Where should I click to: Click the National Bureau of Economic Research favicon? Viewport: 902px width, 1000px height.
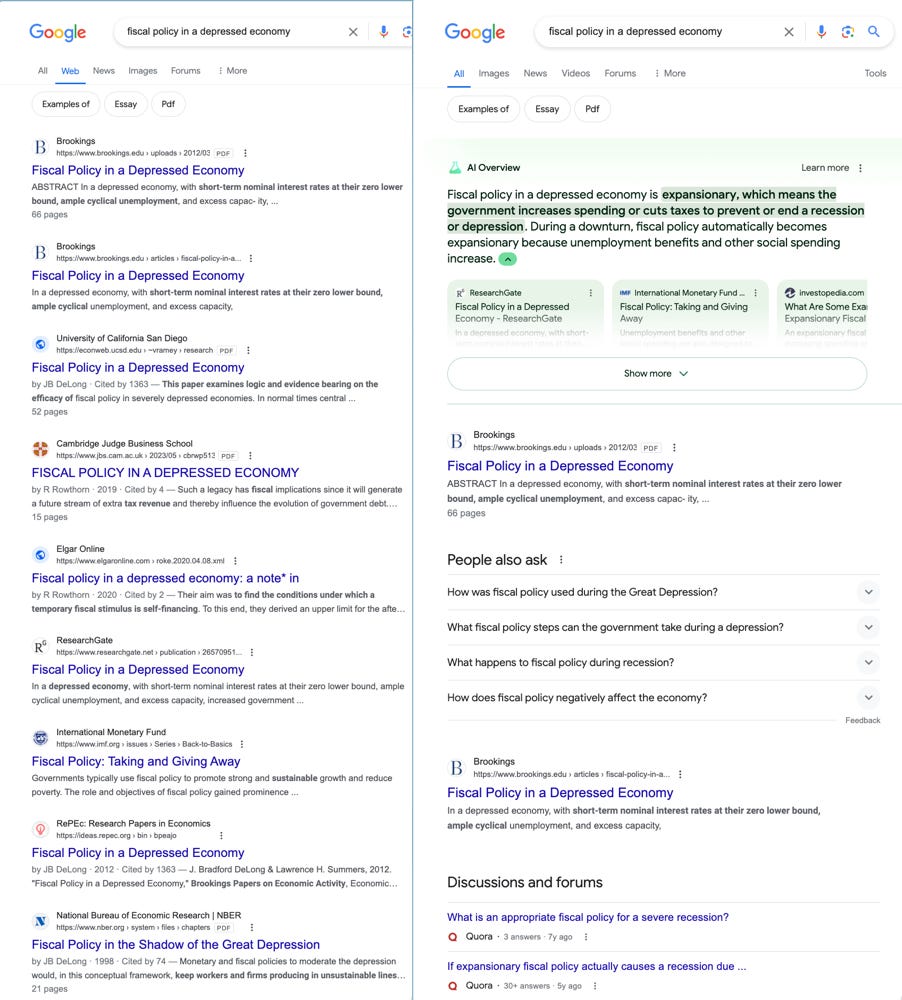pos(40,921)
